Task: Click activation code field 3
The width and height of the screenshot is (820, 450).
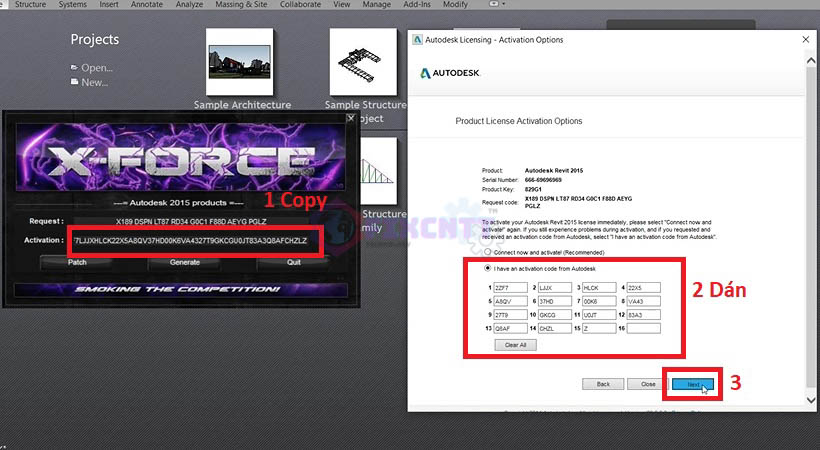Action: [599, 288]
